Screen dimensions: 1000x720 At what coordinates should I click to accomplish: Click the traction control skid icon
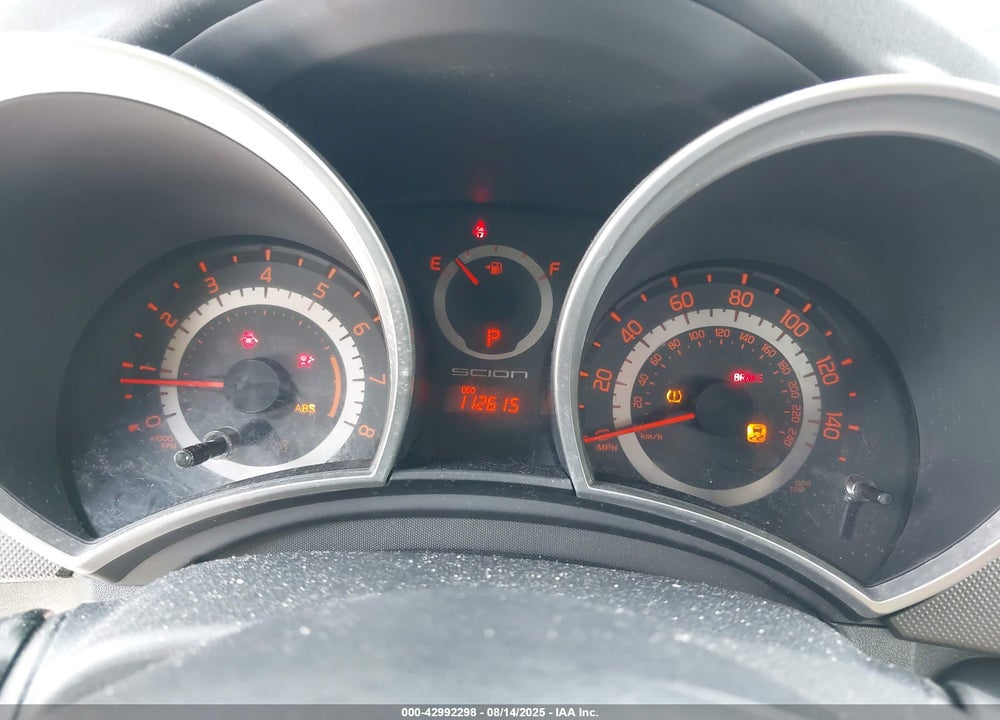pos(756,432)
